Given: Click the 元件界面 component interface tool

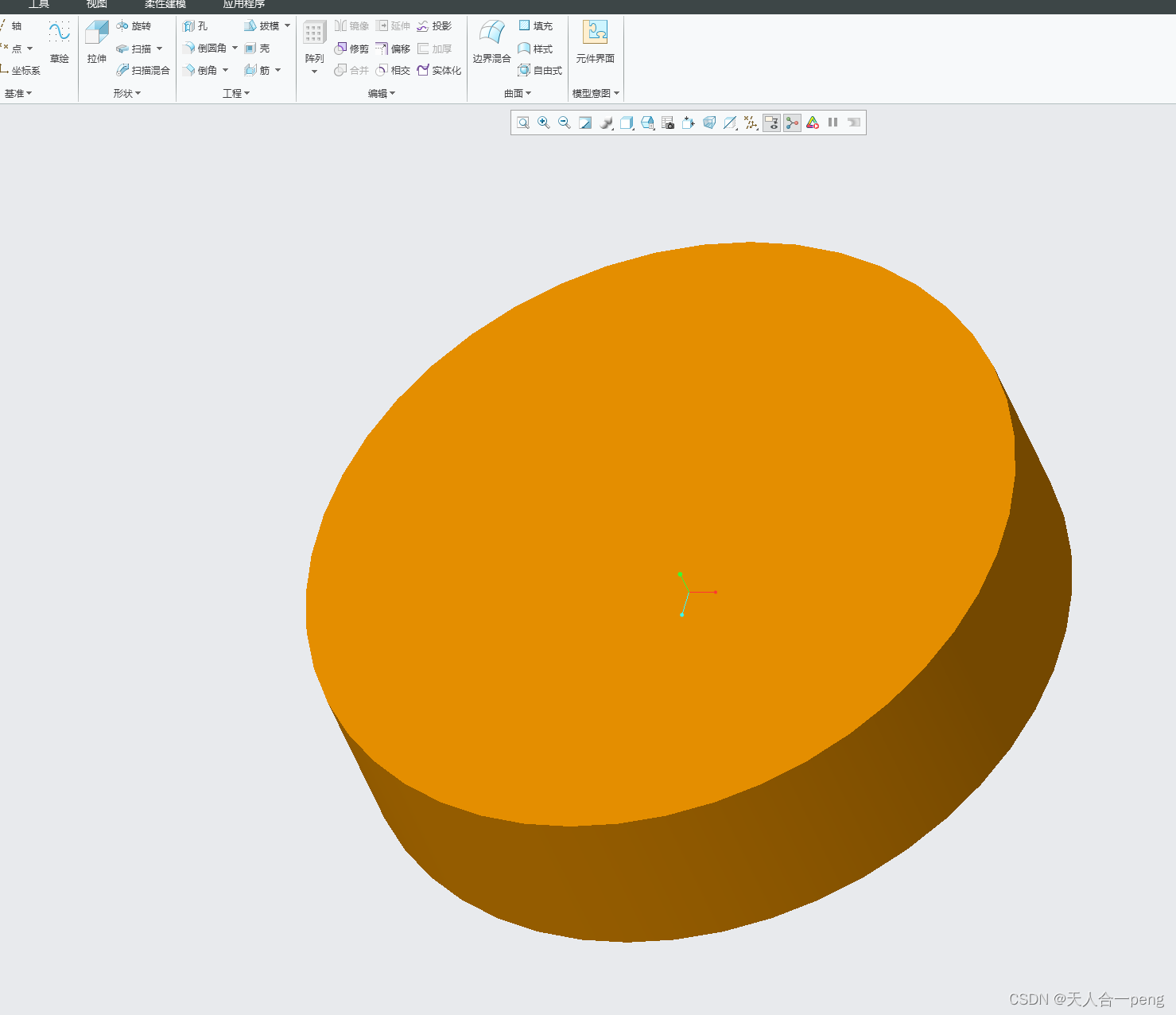Looking at the screenshot, I should click(596, 42).
